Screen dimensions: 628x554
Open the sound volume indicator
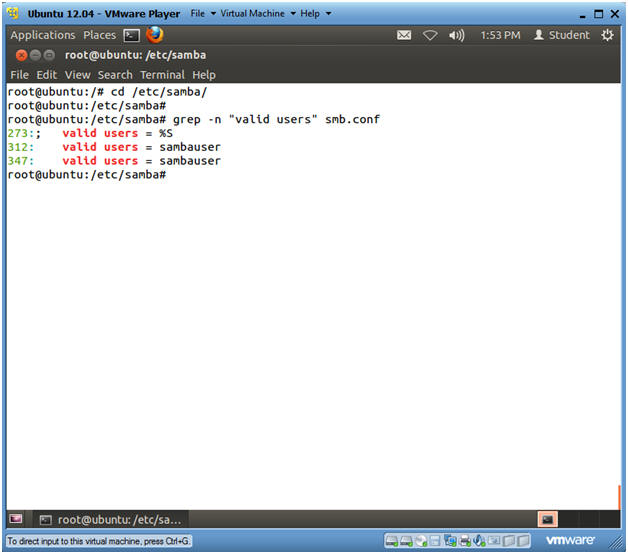click(456, 35)
